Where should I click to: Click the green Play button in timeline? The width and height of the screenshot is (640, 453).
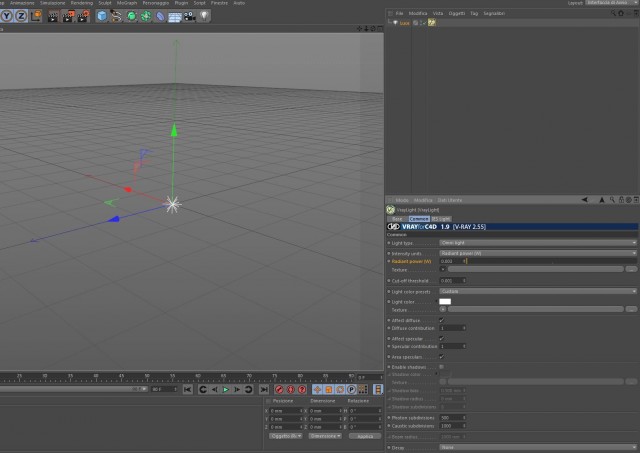pos(225,389)
